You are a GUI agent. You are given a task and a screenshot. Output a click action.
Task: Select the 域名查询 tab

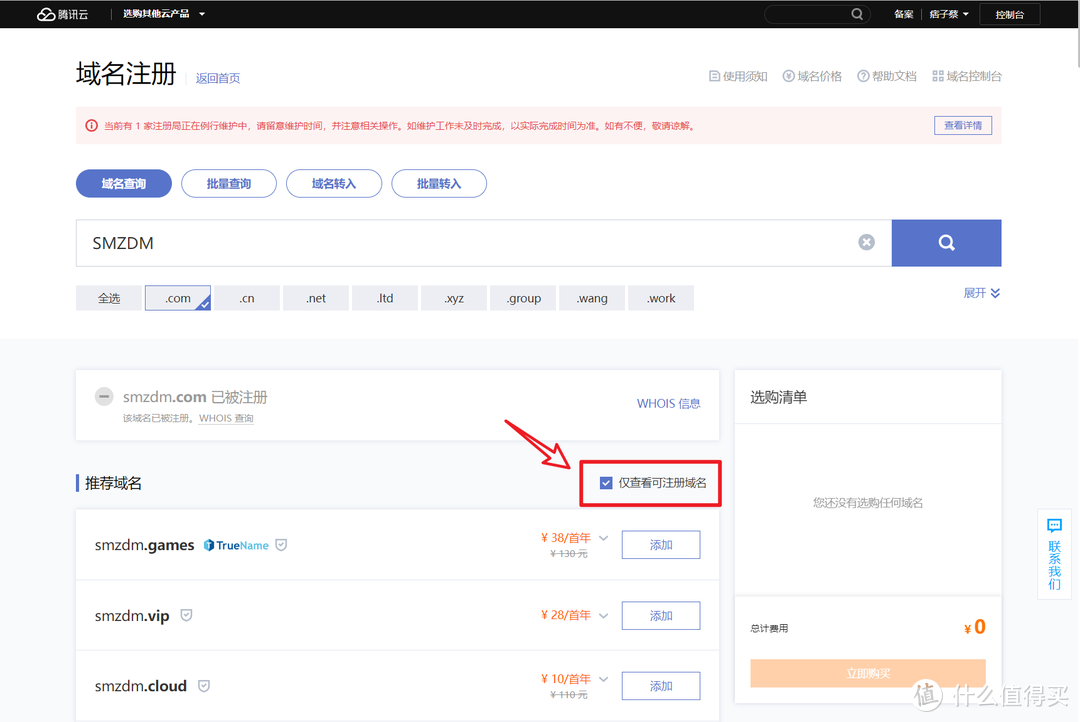(124, 183)
